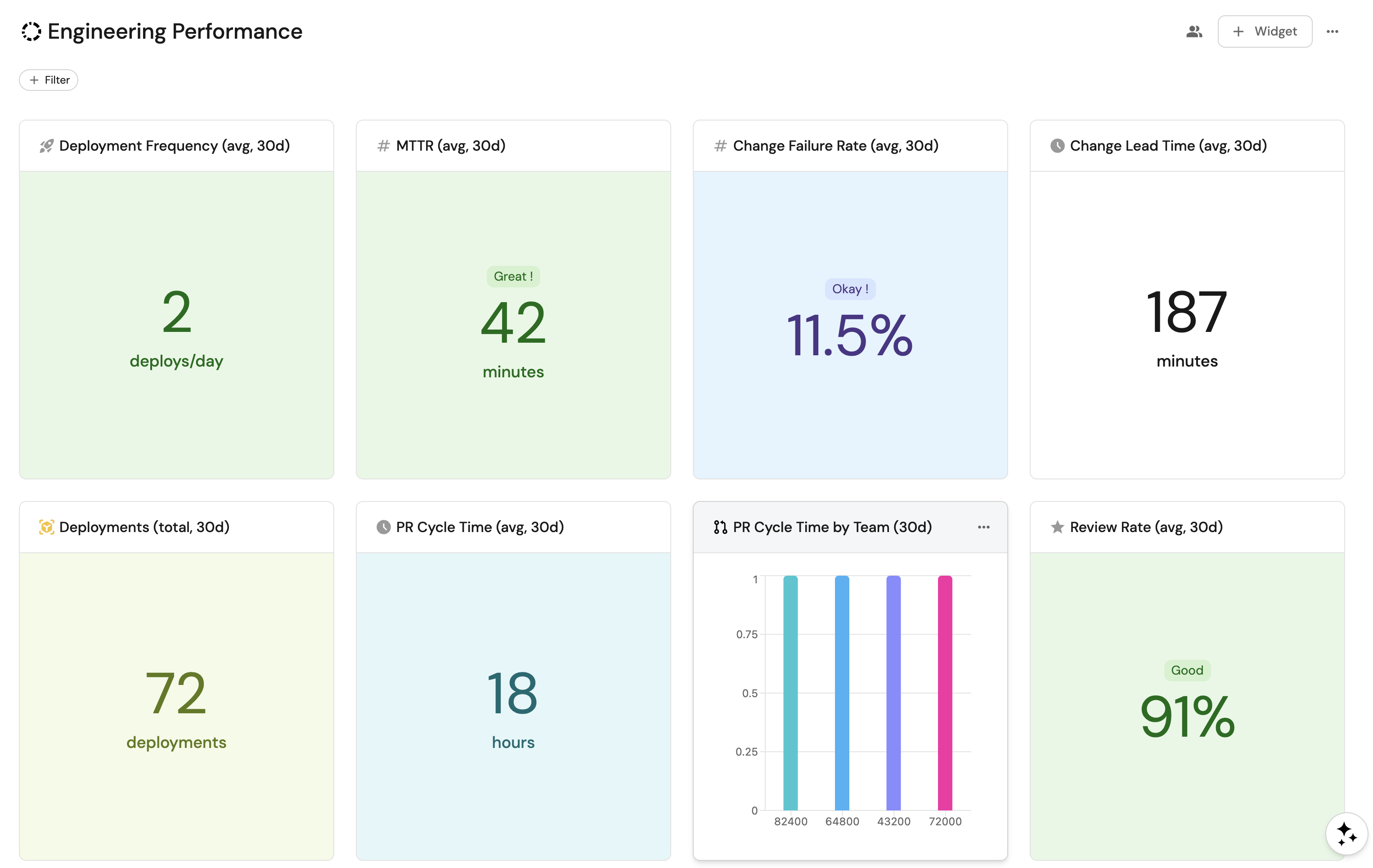Screen dimensions: 1373x868
Task: Click the teal 82400 bar in chart
Action: coord(790,693)
